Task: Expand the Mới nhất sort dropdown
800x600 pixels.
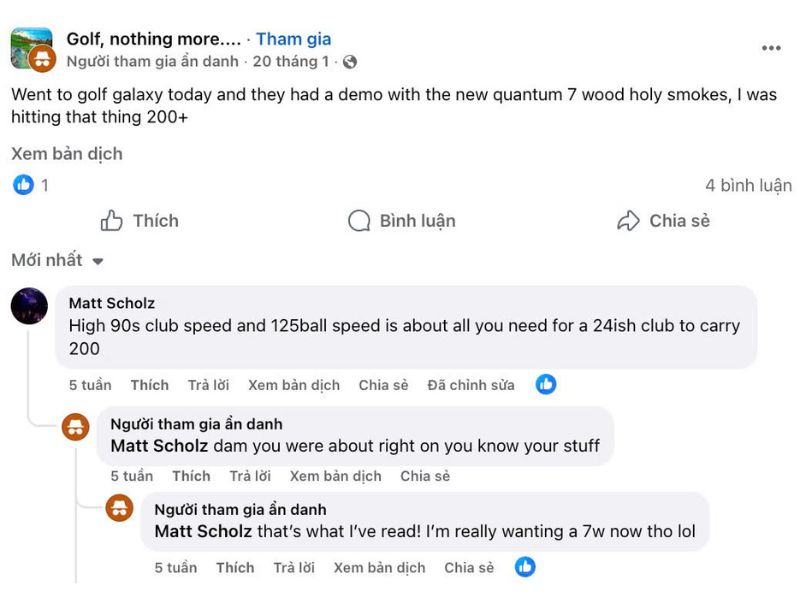Action: pos(58,260)
